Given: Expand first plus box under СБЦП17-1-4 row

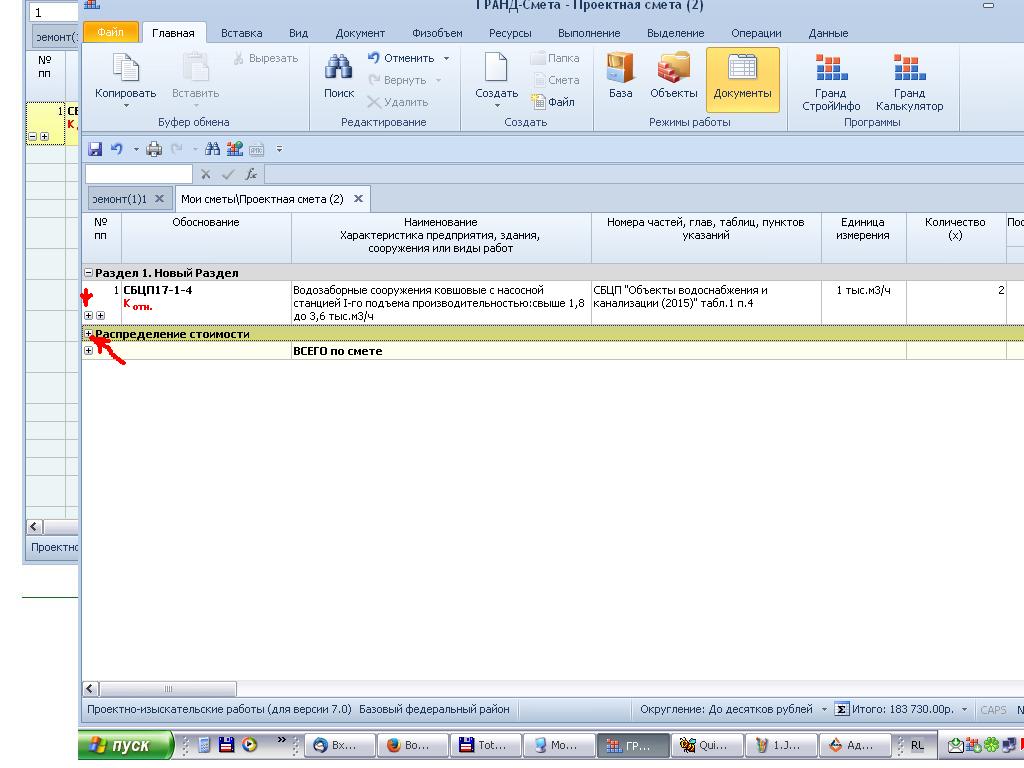Looking at the screenshot, I should click(88, 315).
